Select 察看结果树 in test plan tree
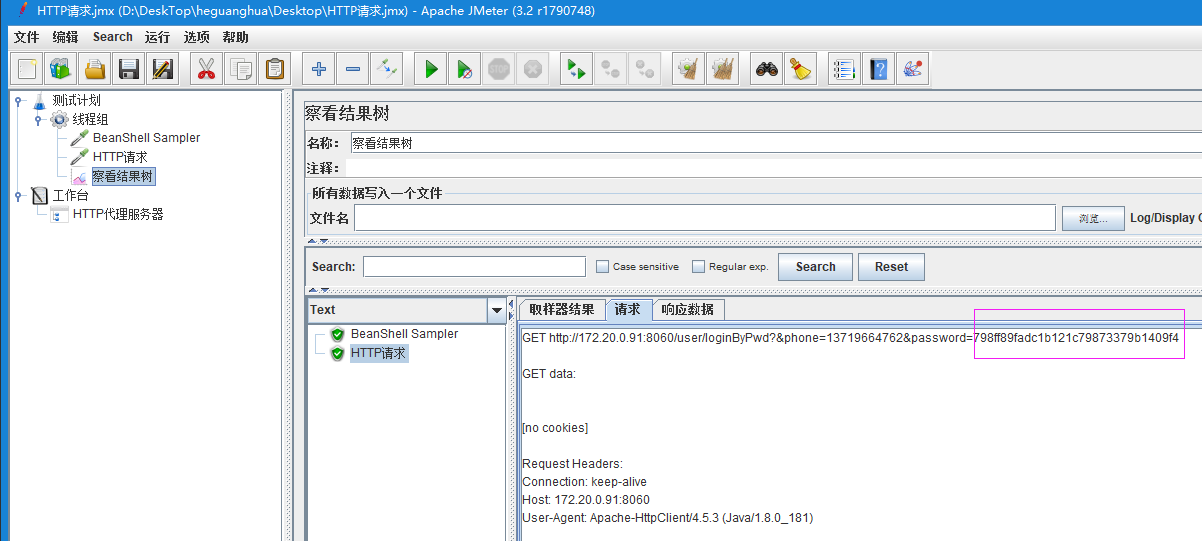This screenshot has height=541, width=1202. pos(123,176)
